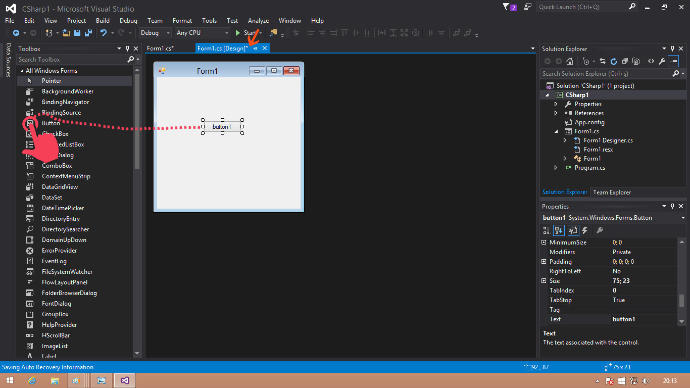Click Solution Explorer search magnifier icon

point(676,73)
